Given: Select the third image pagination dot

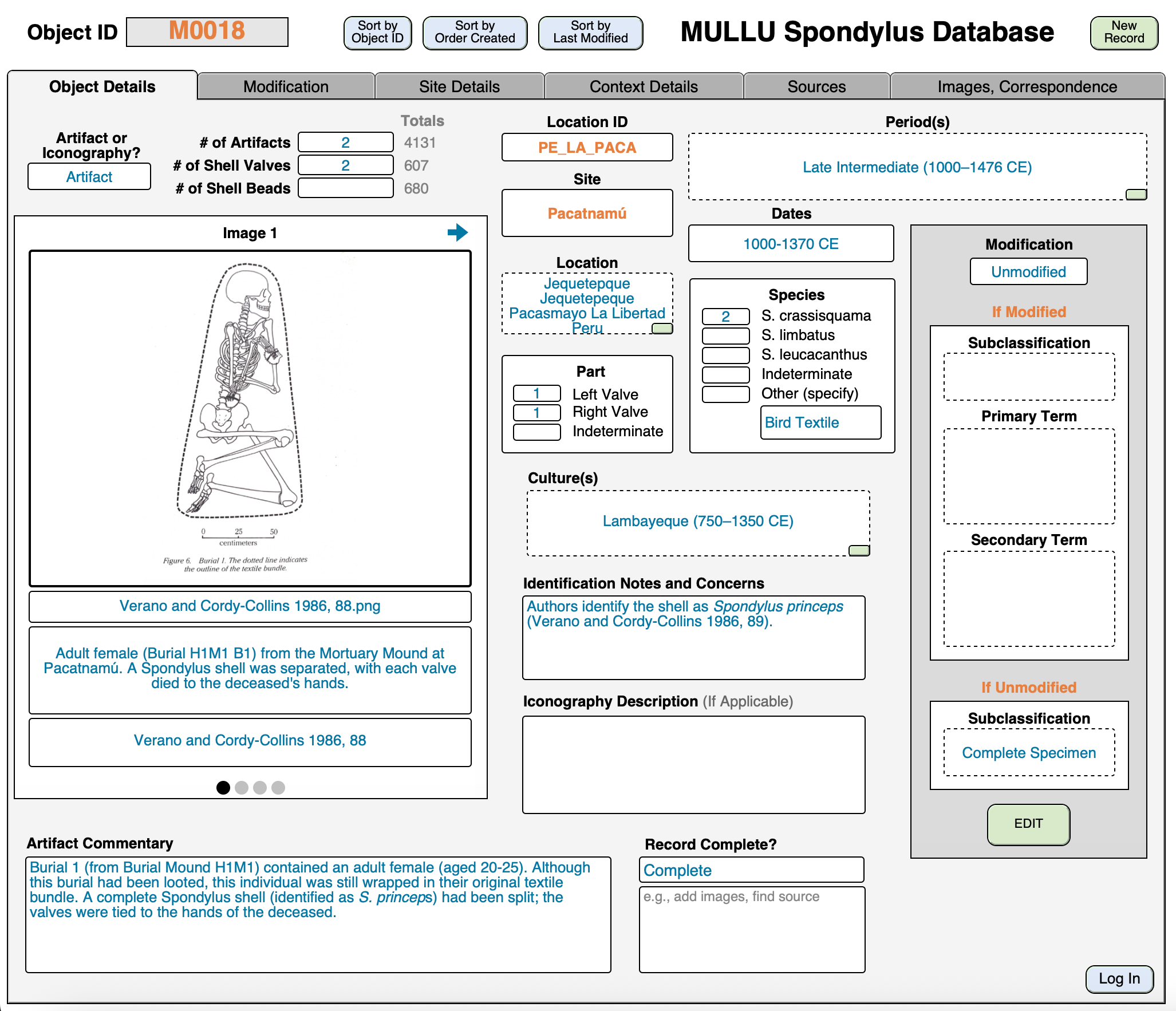Looking at the screenshot, I should [x=260, y=788].
